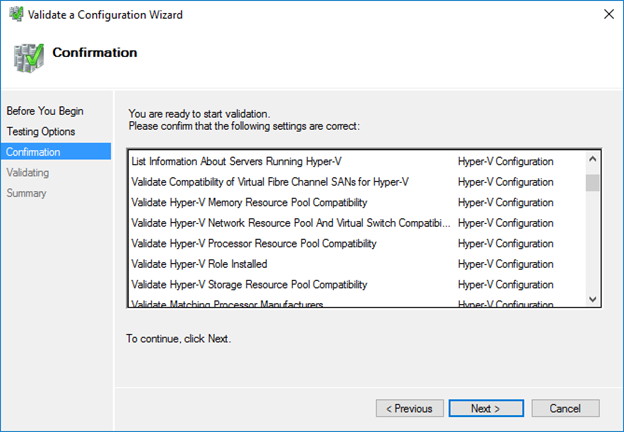
Task: Click the wizard title bar icon
Action: coord(16,14)
